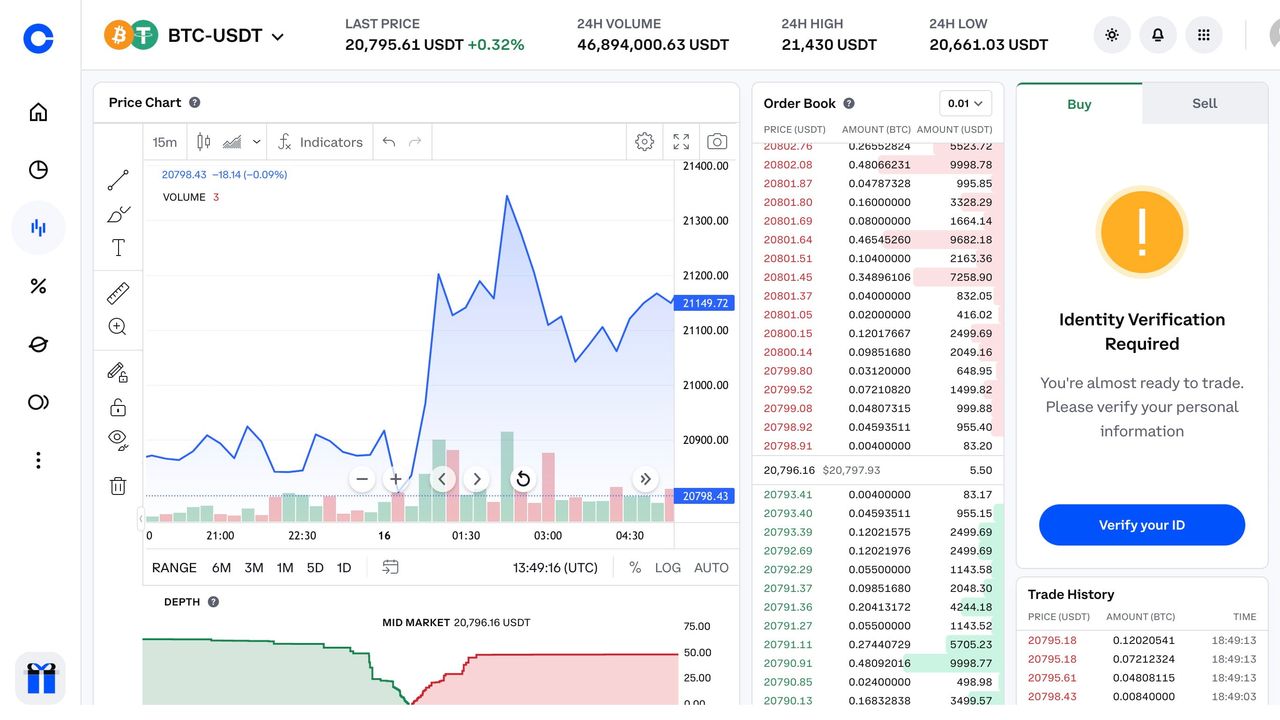This screenshot has height=720, width=1280.
Task: Select the trend line drawing tool
Action: (x=118, y=180)
